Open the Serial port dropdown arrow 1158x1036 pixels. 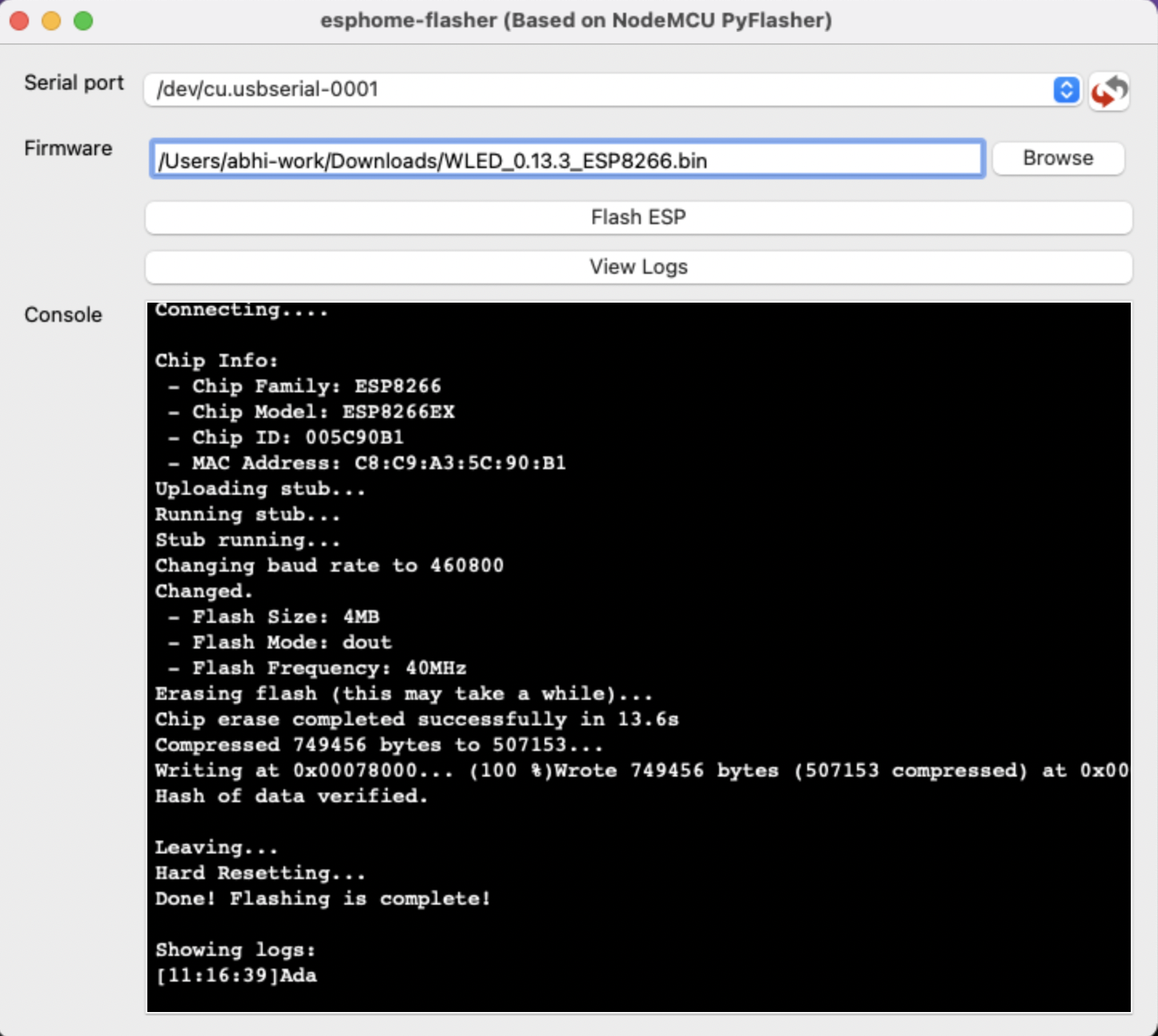(1066, 90)
